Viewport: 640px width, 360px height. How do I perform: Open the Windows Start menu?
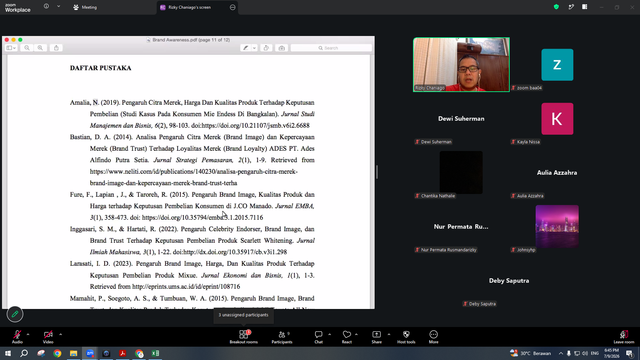click(x=8, y=353)
